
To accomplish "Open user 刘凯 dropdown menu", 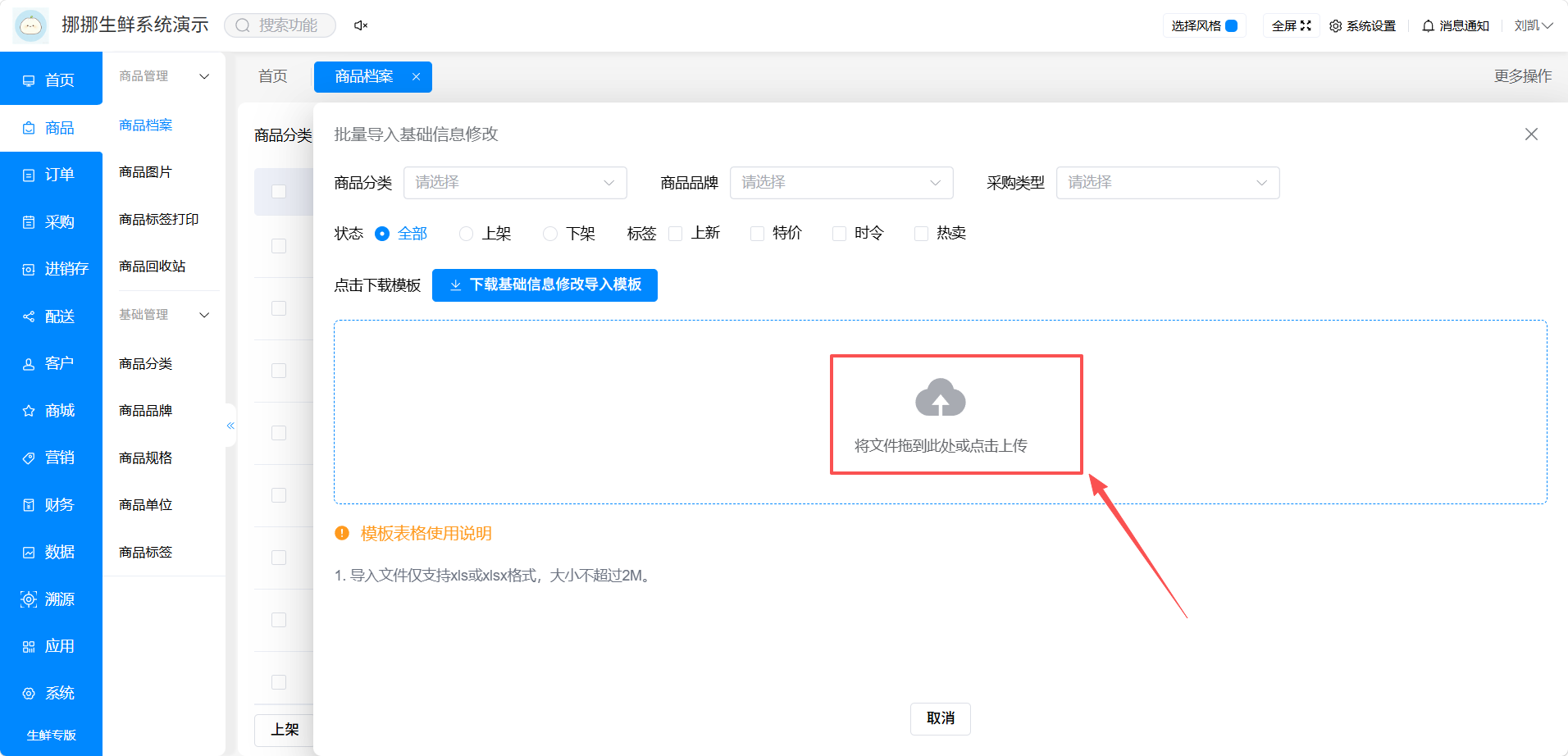I will coord(1534,26).
